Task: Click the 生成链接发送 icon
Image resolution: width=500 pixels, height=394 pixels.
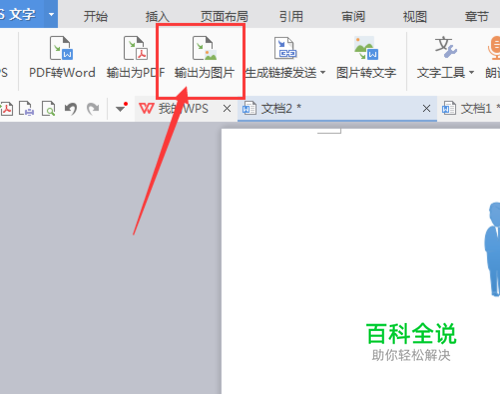Action: pyautogui.click(x=285, y=48)
